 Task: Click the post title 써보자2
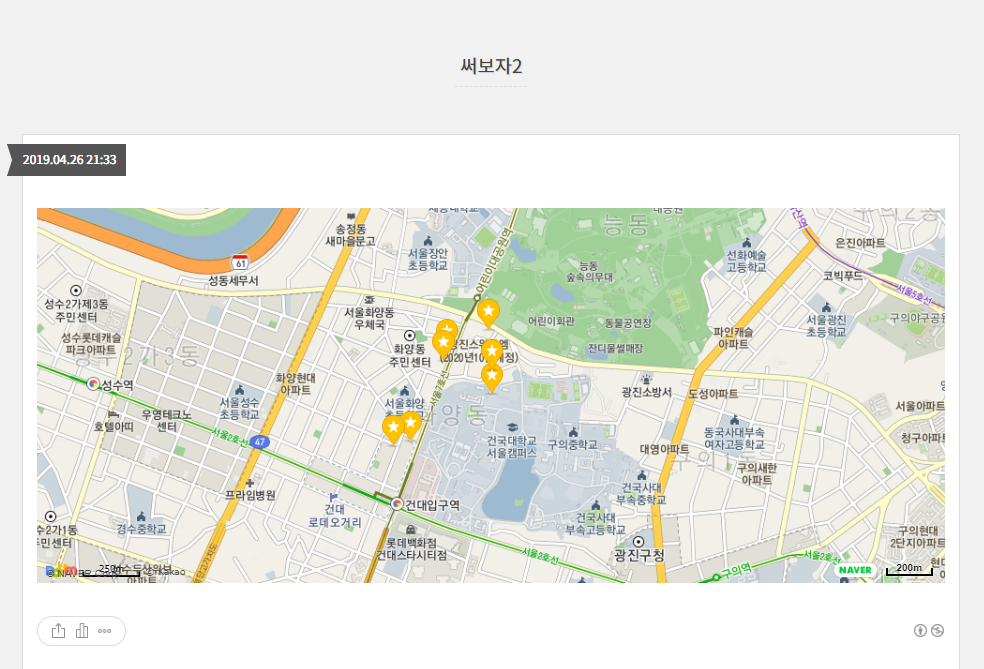tap(491, 66)
